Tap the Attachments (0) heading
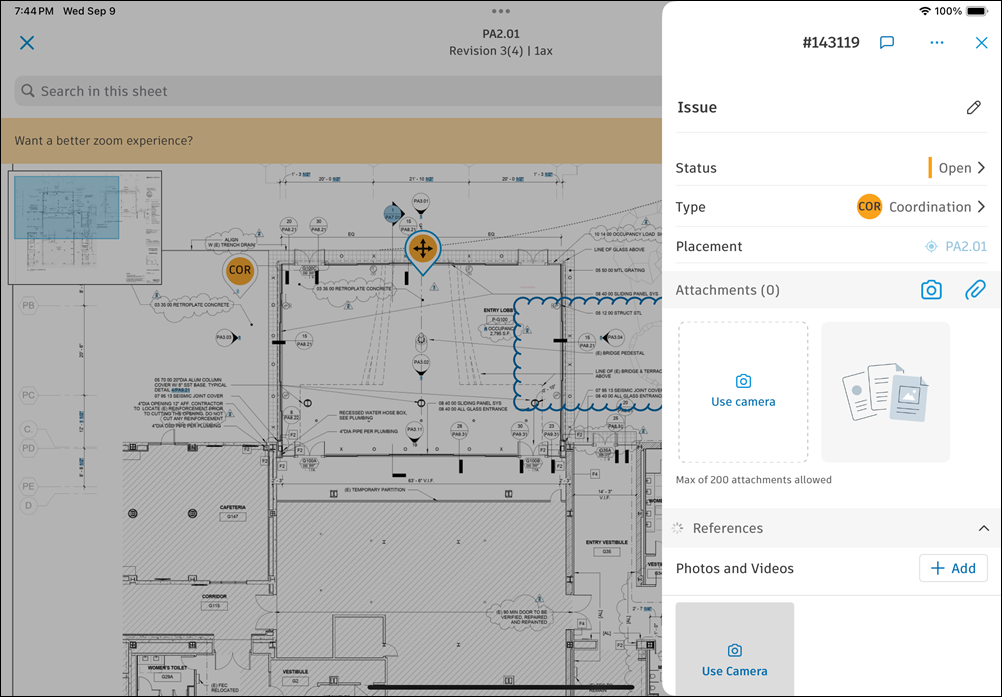Image resolution: width=1002 pixels, height=697 pixels. [727, 290]
